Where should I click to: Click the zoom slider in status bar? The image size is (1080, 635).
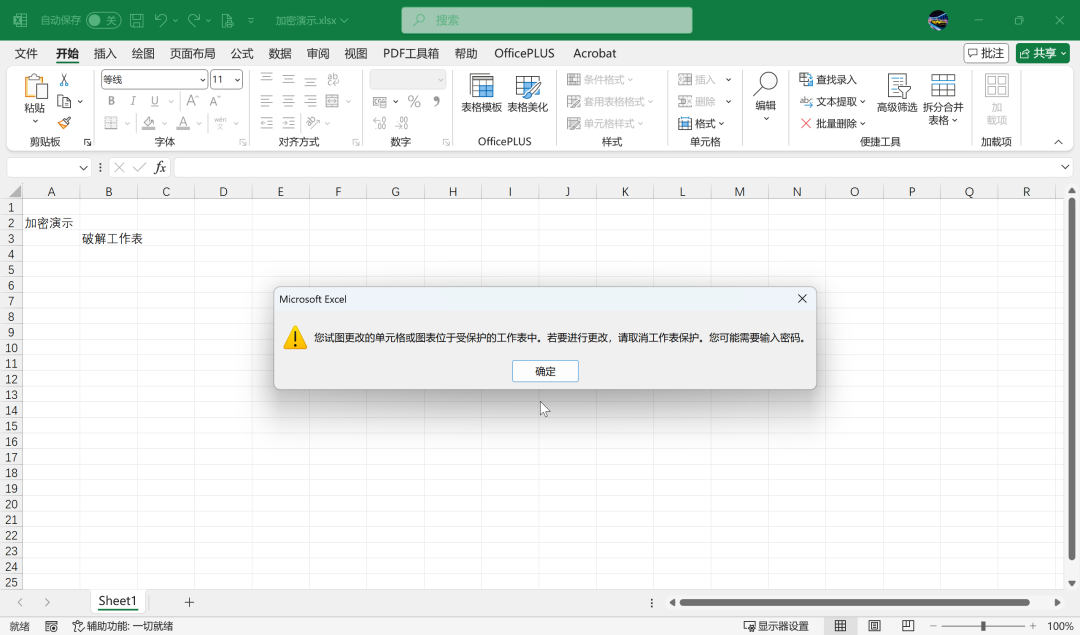[983, 626]
